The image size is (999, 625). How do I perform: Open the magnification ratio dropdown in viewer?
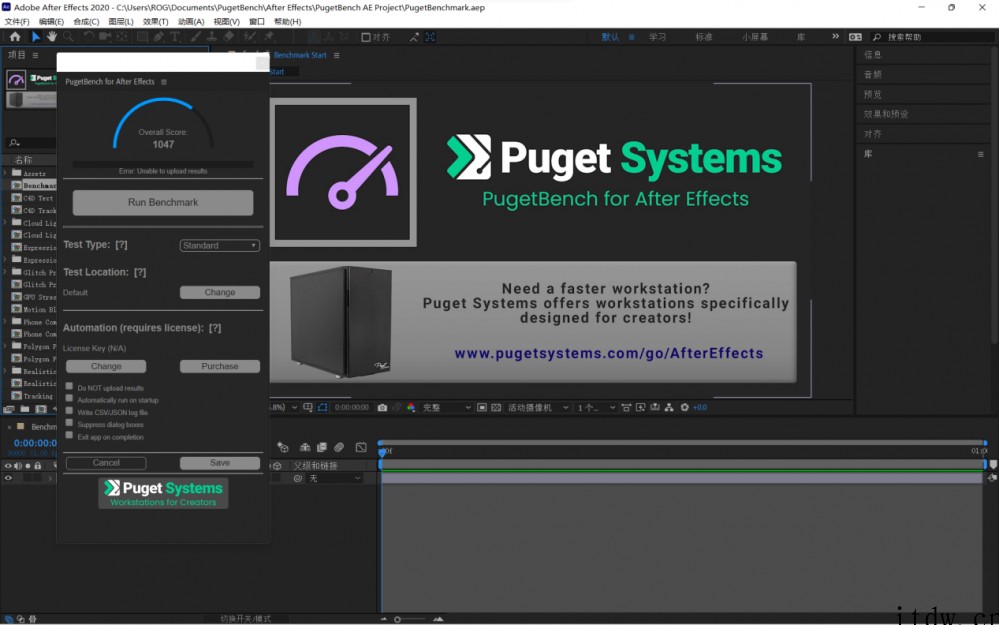tap(284, 408)
